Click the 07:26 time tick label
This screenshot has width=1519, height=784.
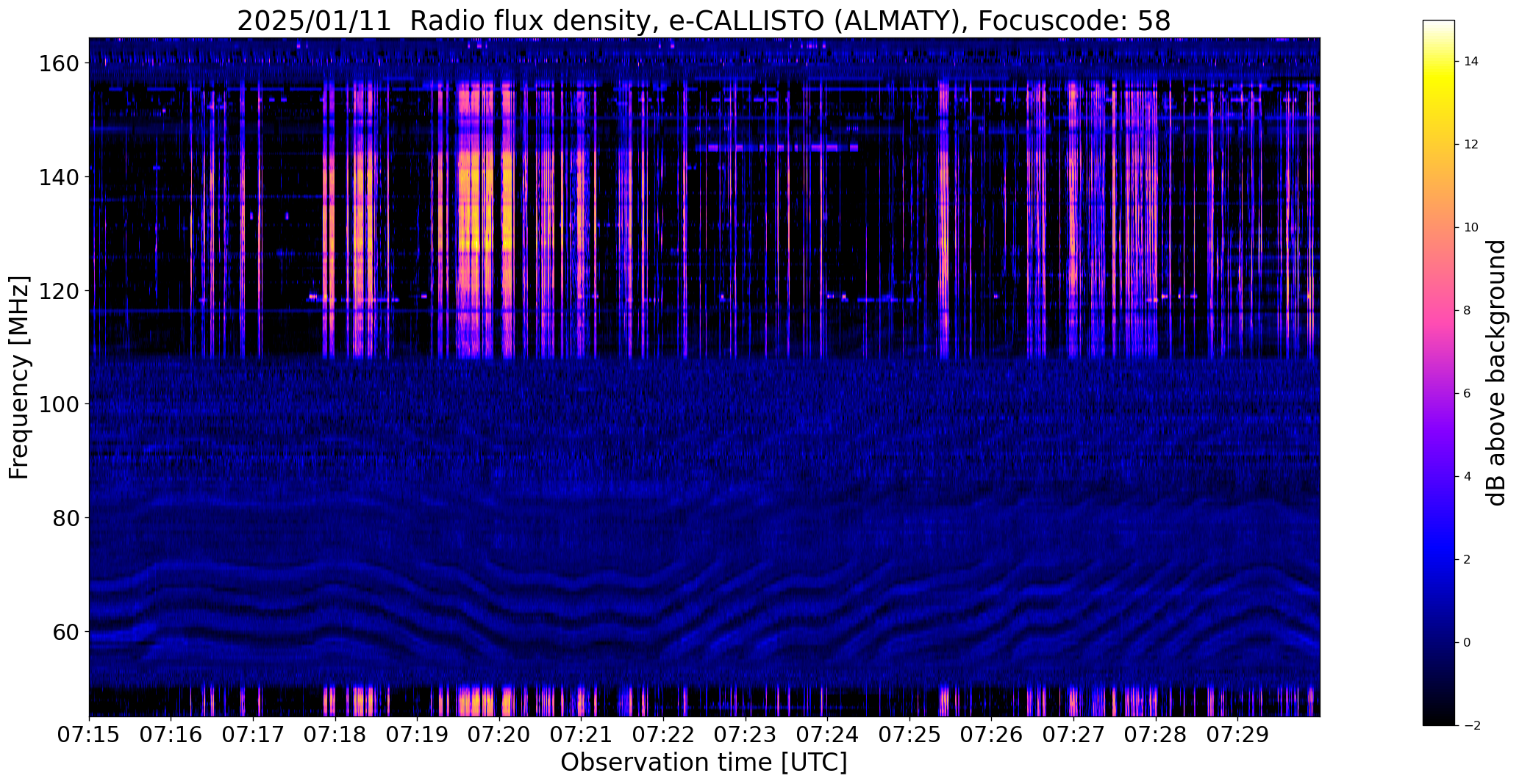point(992,734)
